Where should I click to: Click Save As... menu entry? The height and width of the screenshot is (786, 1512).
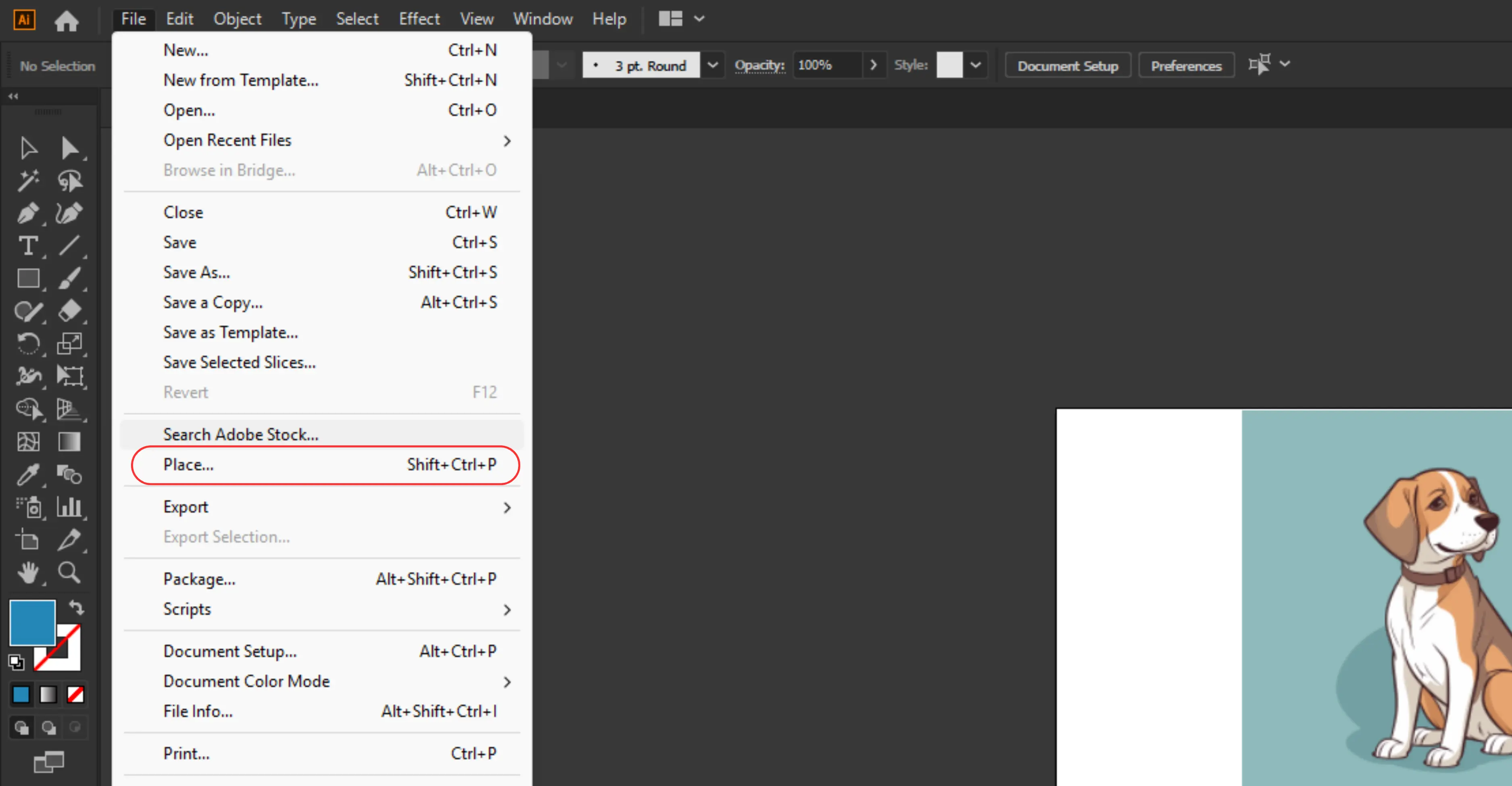[x=322, y=272]
